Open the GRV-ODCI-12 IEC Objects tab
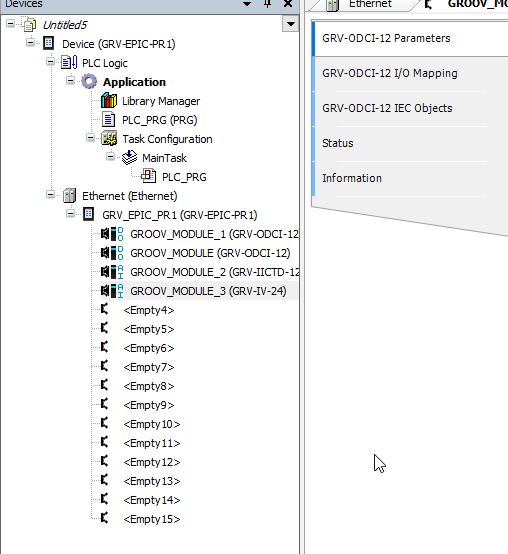This screenshot has height=554, width=508. [x=387, y=108]
